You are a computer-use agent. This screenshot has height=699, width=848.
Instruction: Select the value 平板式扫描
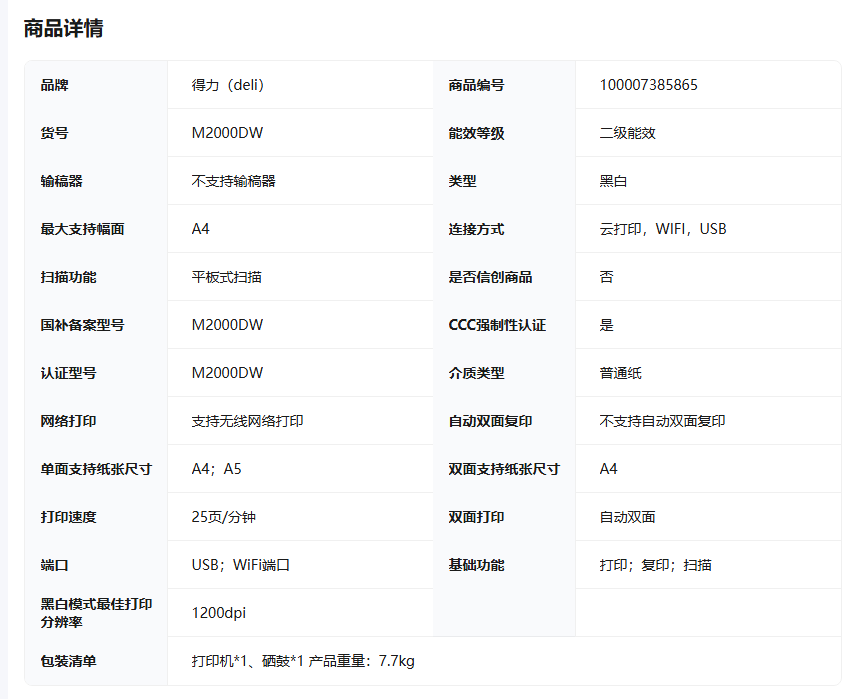tap(227, 277)
